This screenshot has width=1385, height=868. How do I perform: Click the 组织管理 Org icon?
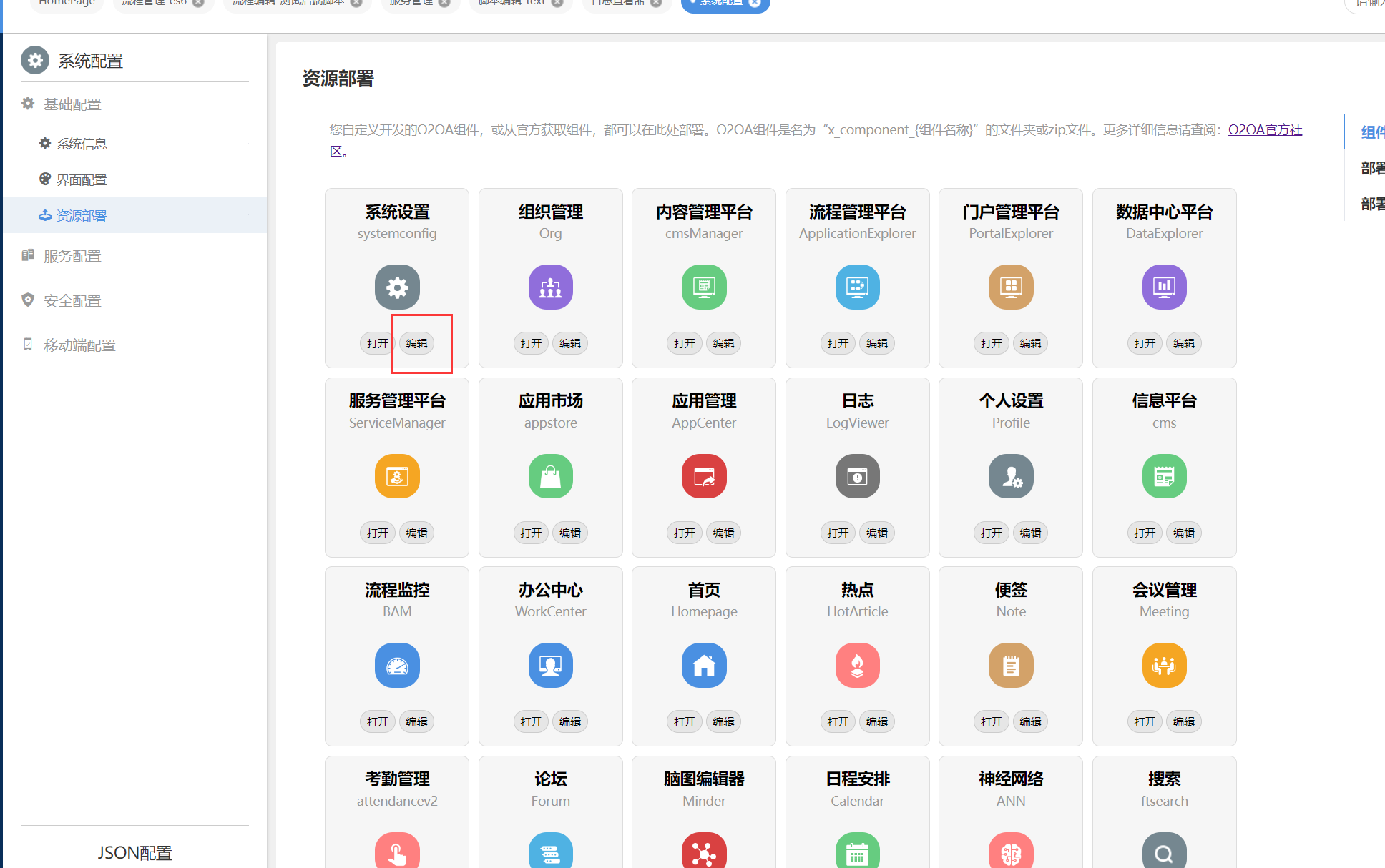pos(550,287)
